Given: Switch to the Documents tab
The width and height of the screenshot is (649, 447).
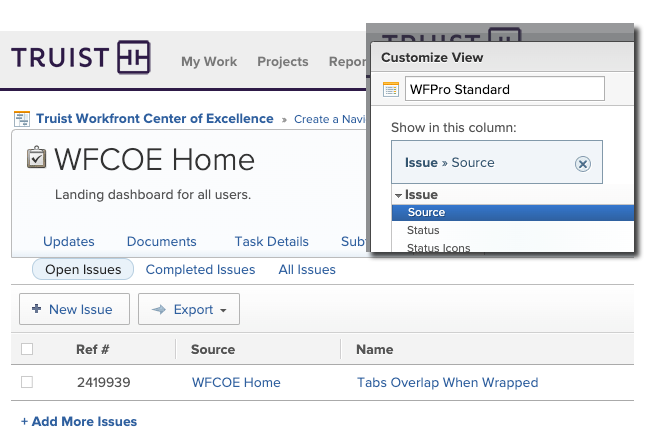Looking at the screenshot, I should coord(161,241).
